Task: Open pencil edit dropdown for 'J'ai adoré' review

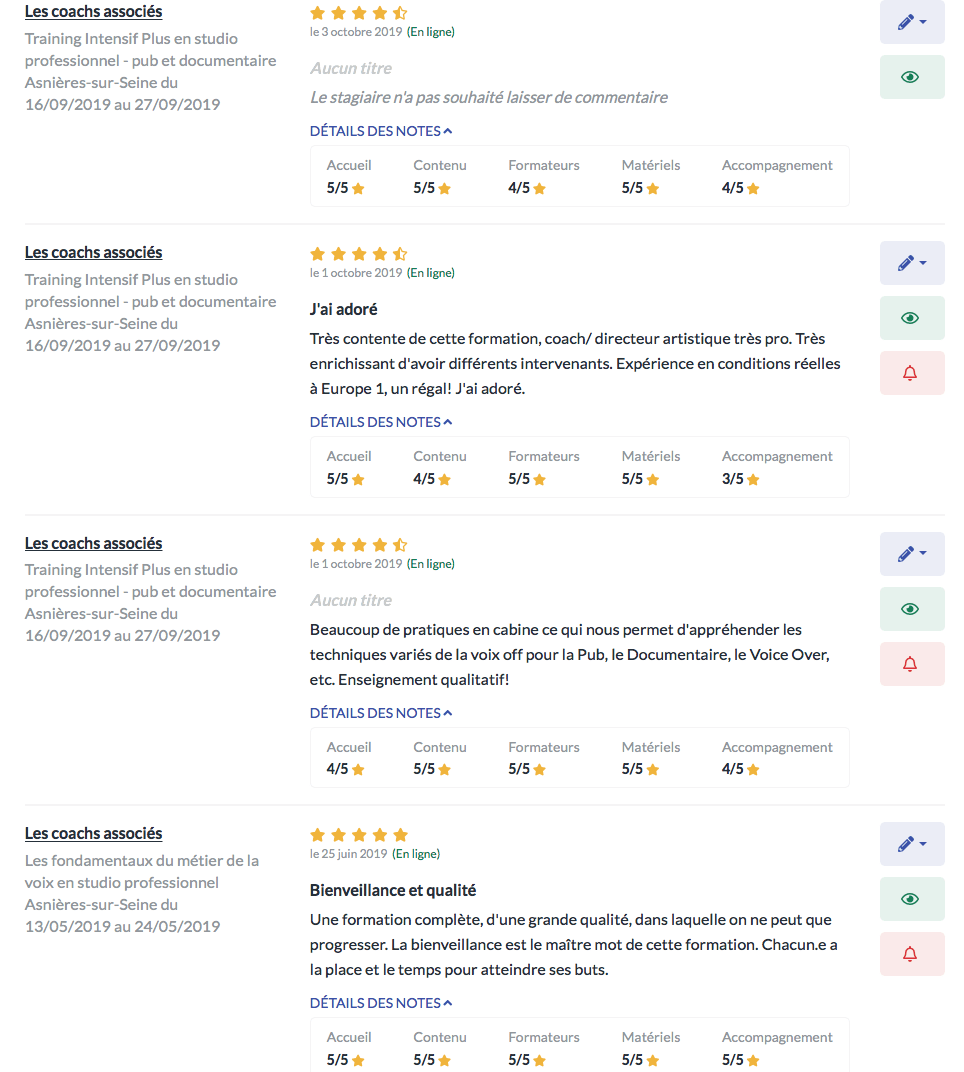Action: coord(911,263)
